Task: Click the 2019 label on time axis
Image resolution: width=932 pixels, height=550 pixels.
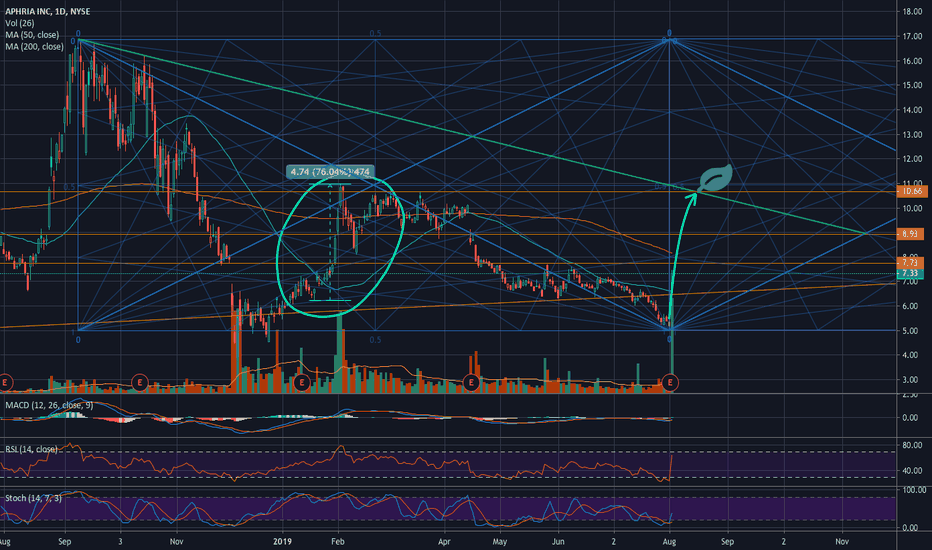Action: tap(282, 541)
